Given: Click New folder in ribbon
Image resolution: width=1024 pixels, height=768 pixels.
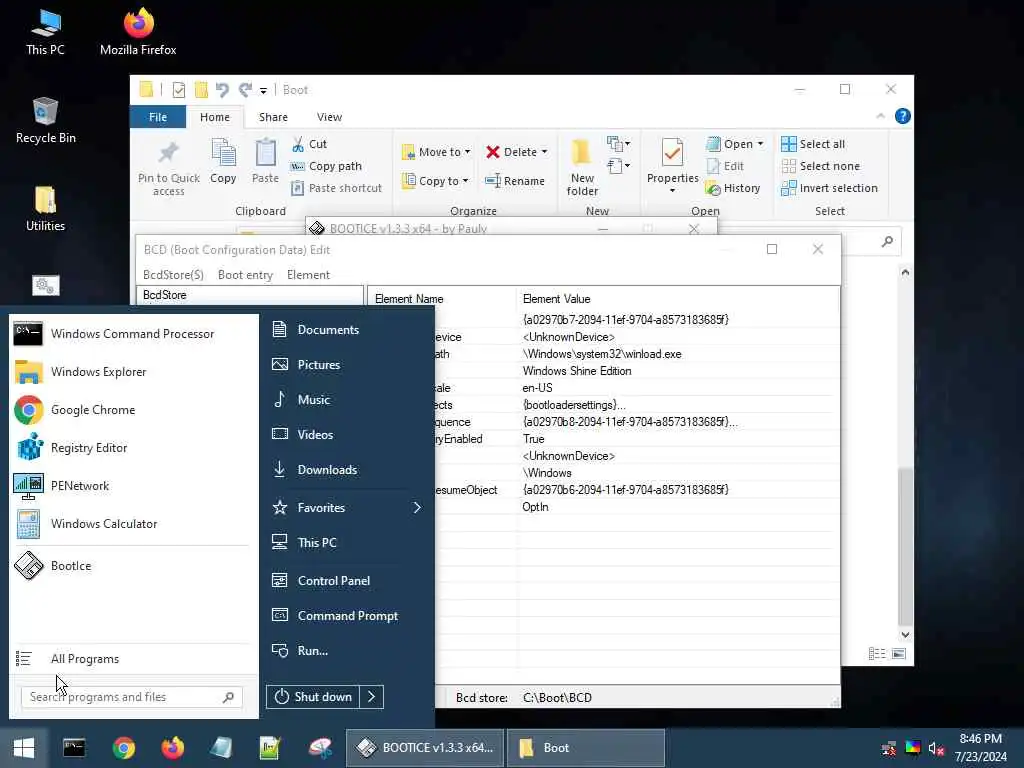Looking at the screenshot, I should coord(582,167).
